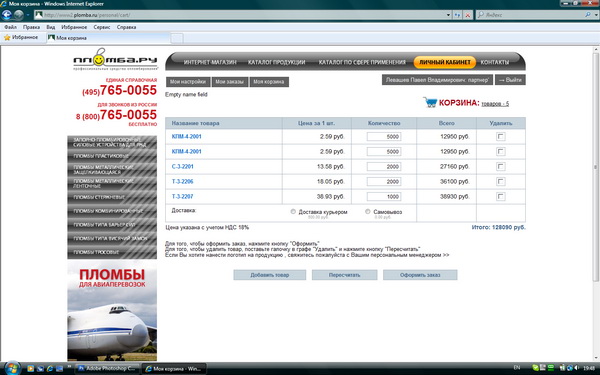Open С-3-2201 product link
The height and width of the screenshot is (375, 600).
[x=183, y=166]
